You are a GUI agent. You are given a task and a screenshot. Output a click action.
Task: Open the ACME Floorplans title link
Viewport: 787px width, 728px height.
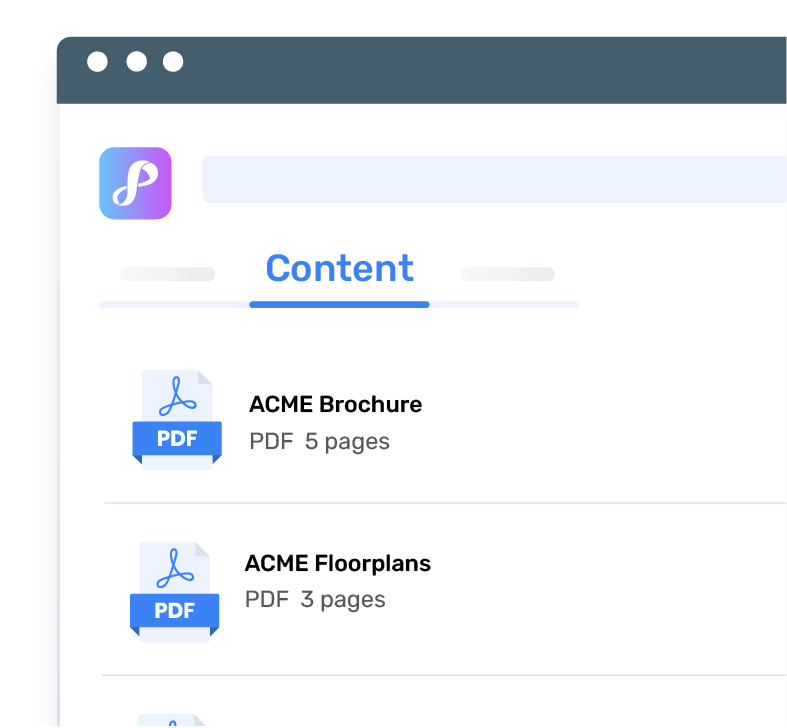(338, 563)
